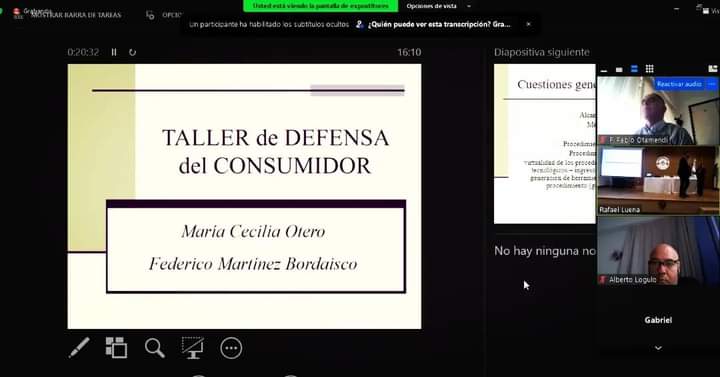Toggle black out slide show screen
Viewport: 720px width, 377px height.
tap(193, 348)
